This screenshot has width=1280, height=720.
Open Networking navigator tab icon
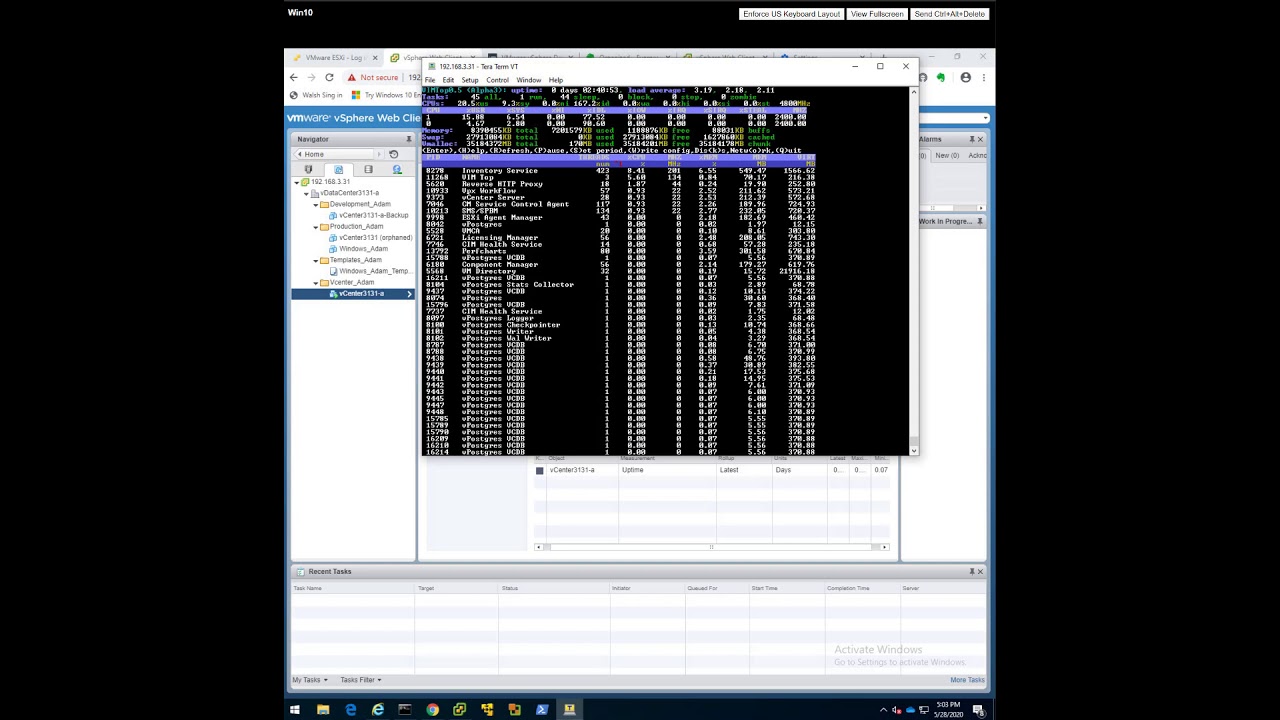tap(397, 170)
